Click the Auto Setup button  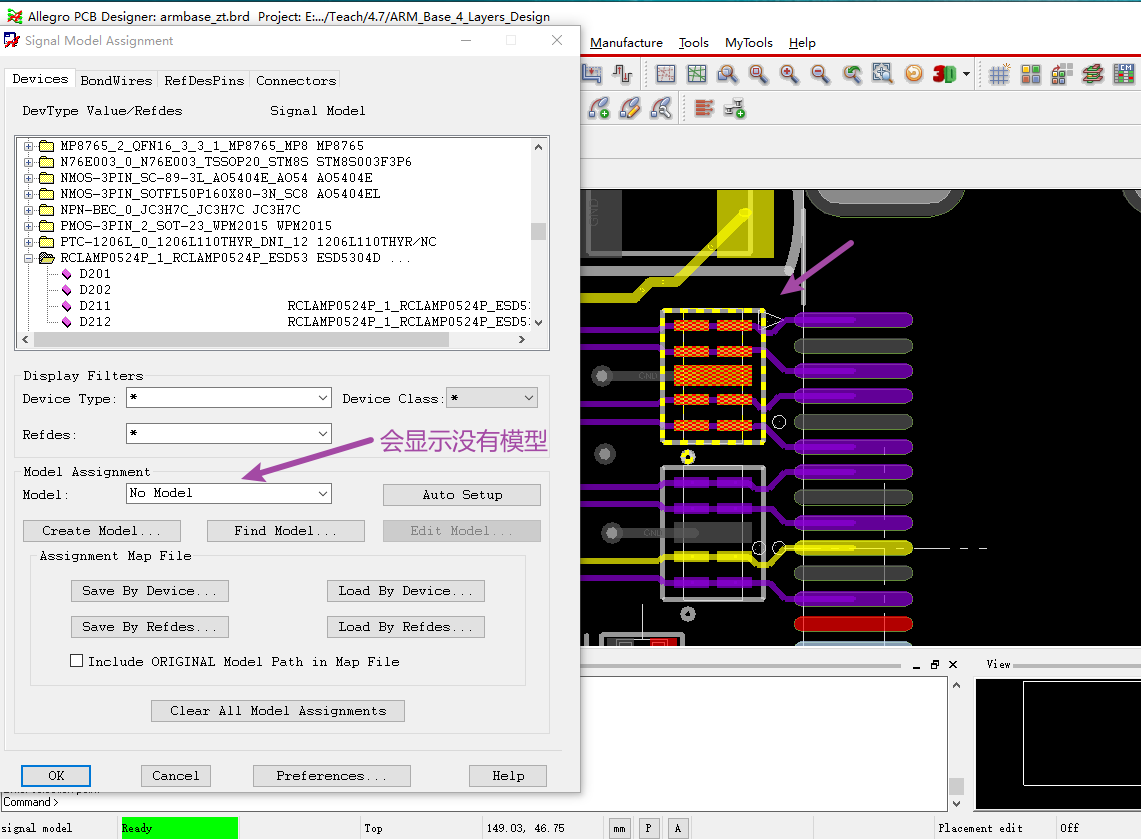pyautogui.click(x=462, y=495)
